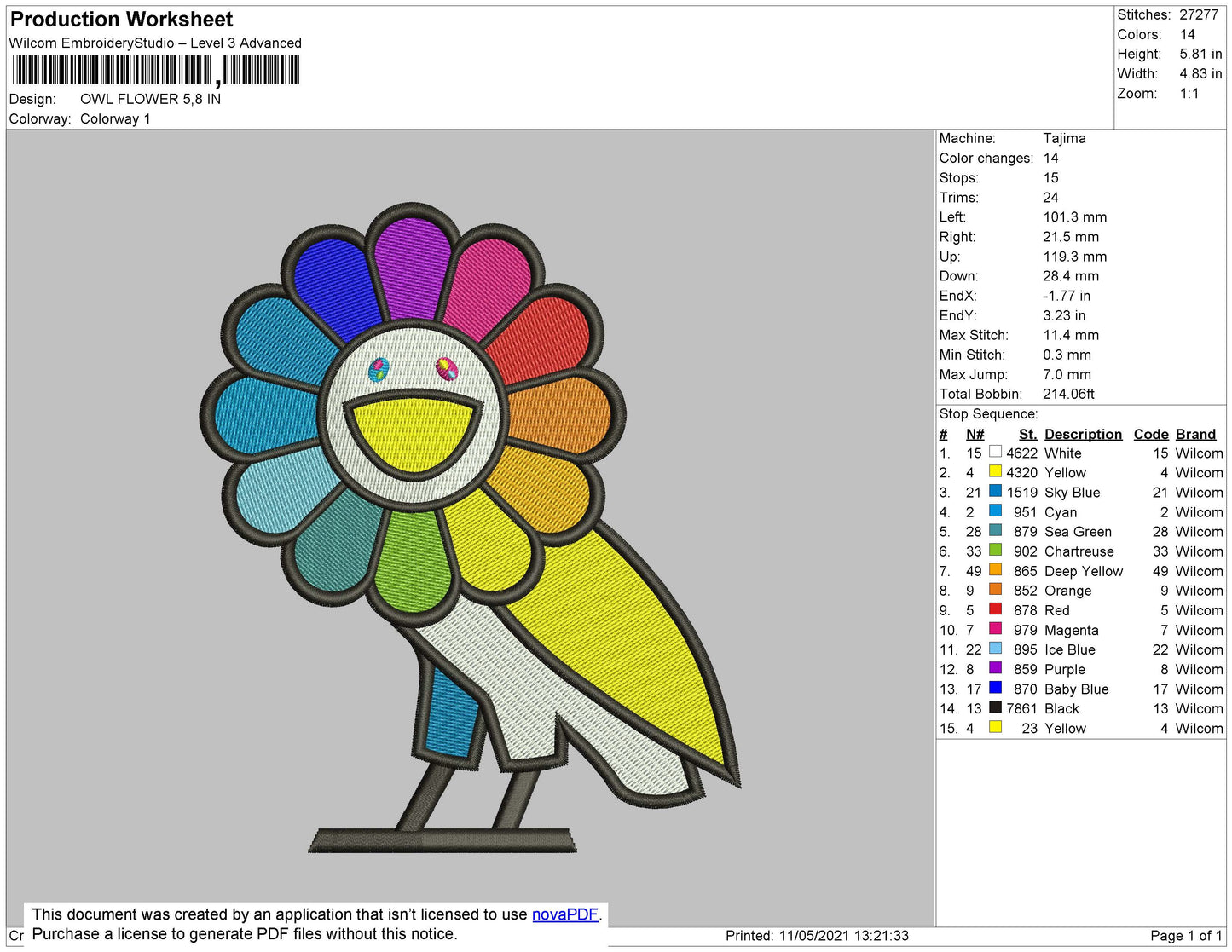Click the Trims value "24"

(x=1050, y=197)
